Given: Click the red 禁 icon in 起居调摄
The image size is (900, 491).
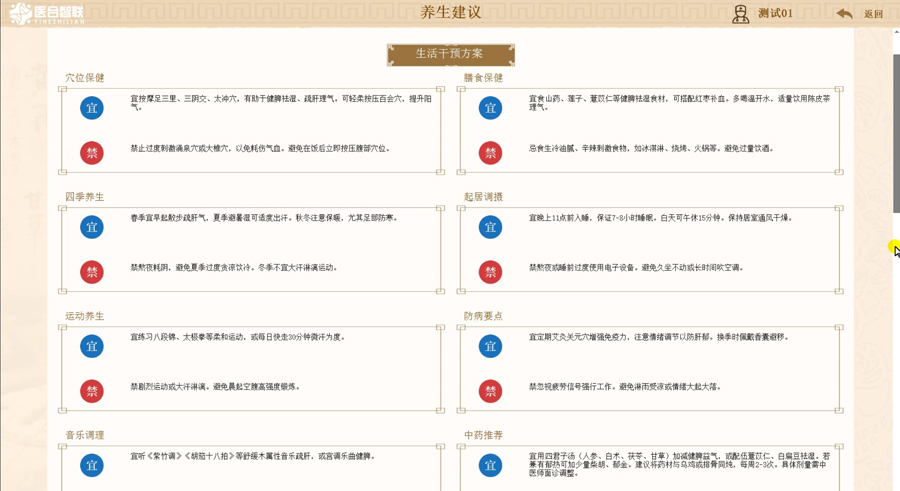Looking at the screenshot, I should point(490,272).
